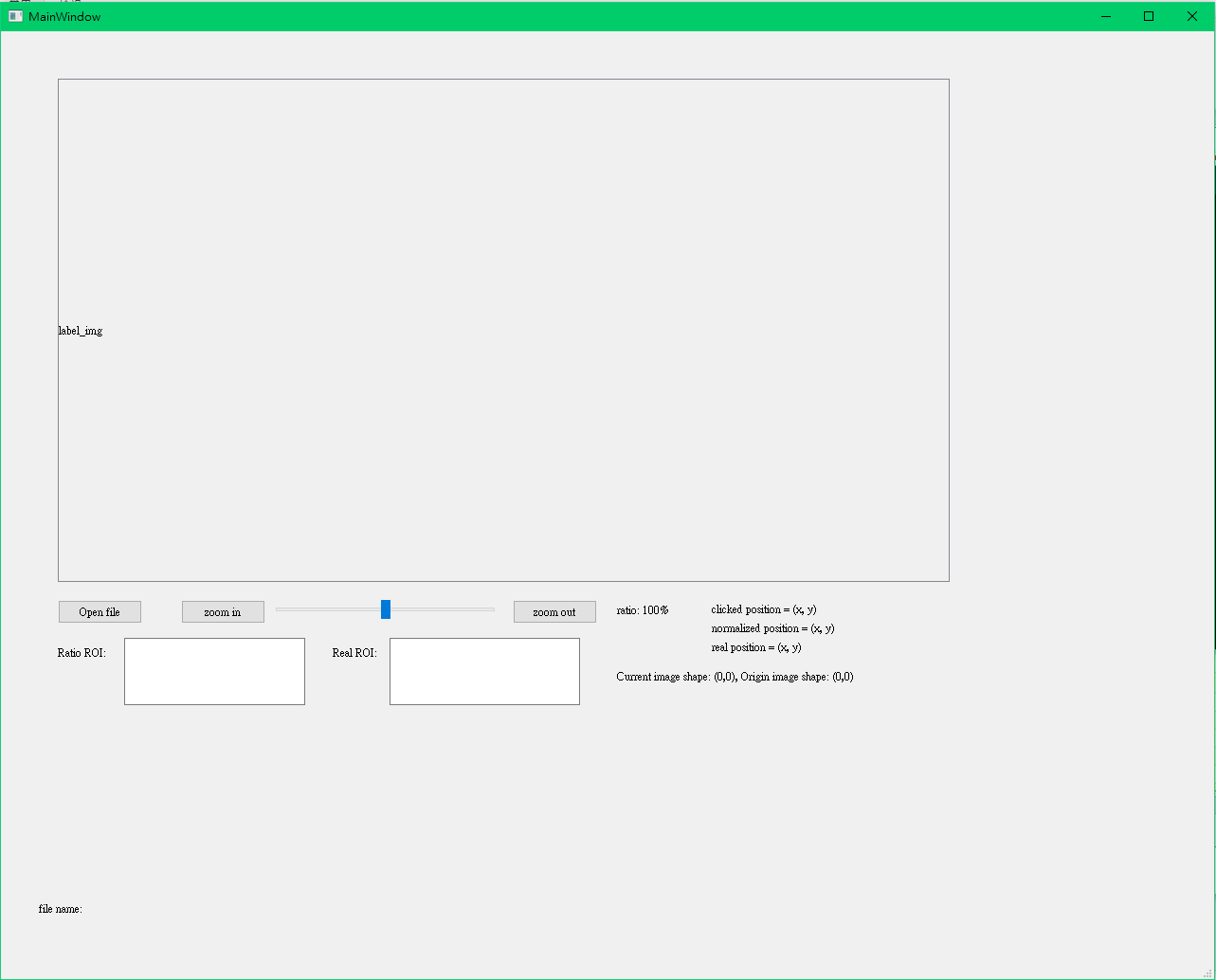Viewport: 1216px width, 980px height.
Task: Focus the Ratio ROI text box
Action: click(214, 671)
